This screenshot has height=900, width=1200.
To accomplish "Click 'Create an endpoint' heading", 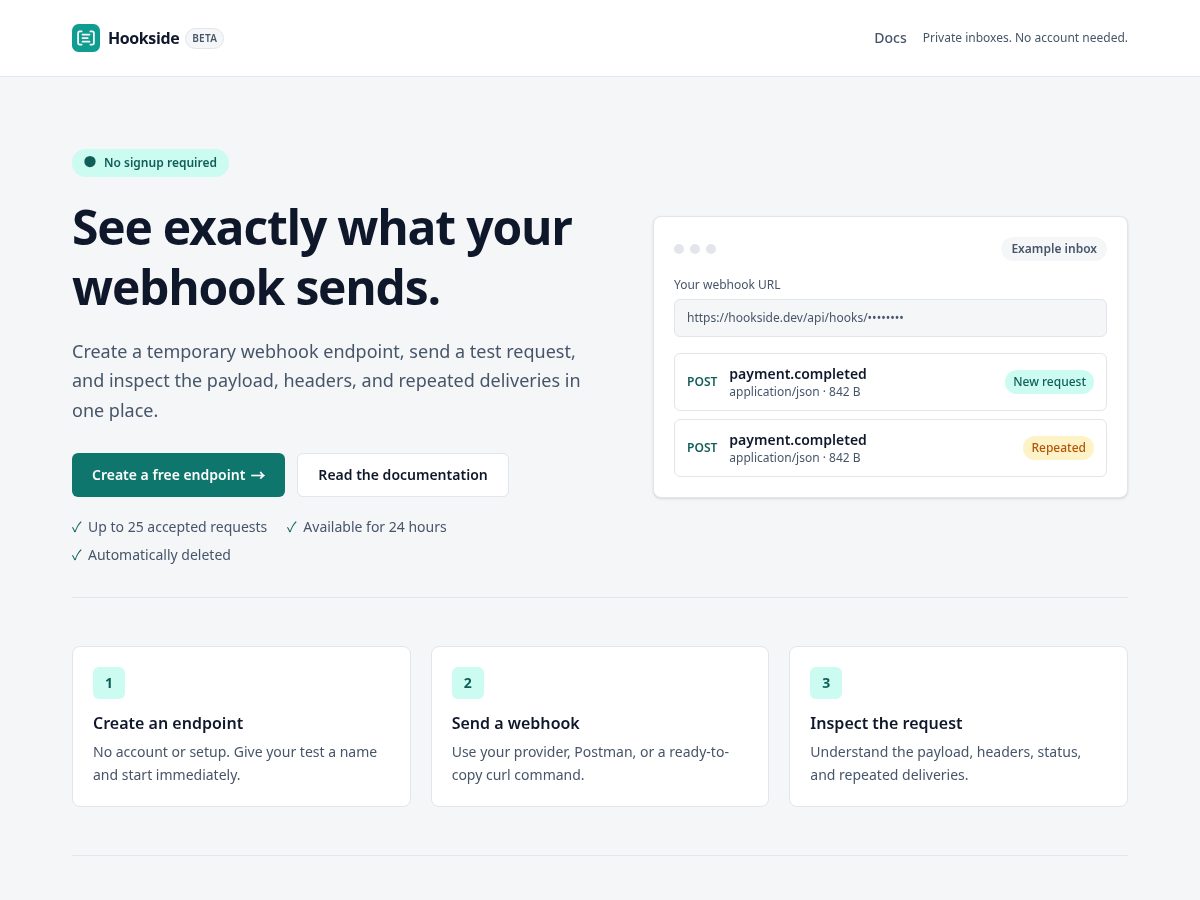I will coord(168,723).
